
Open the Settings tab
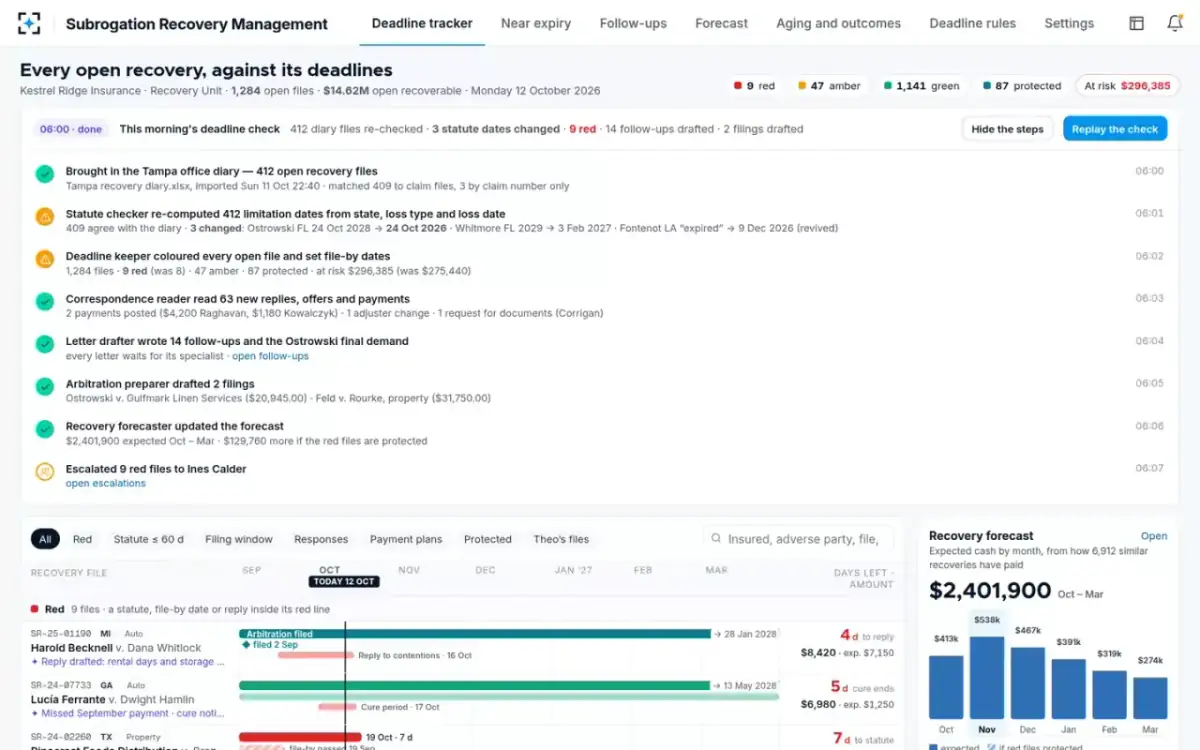pyautogui.click(x=1069, y=23)
